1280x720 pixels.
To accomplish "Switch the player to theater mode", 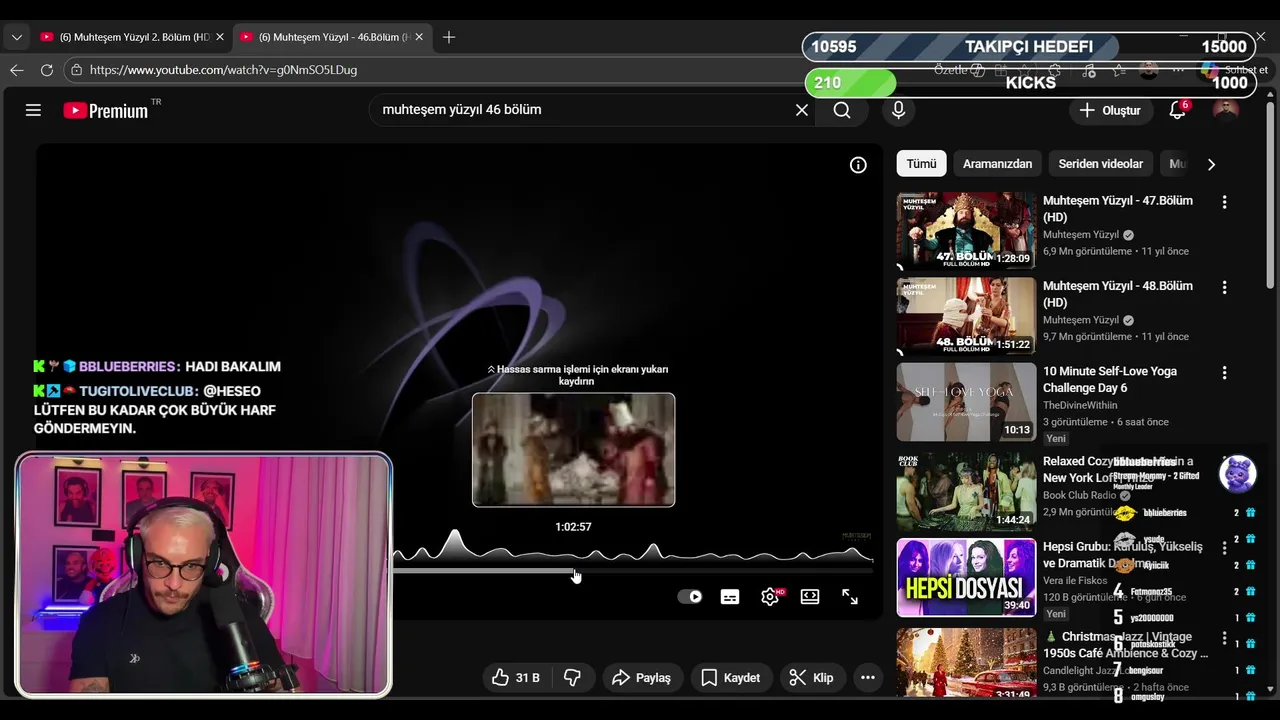I will (810, 597).
